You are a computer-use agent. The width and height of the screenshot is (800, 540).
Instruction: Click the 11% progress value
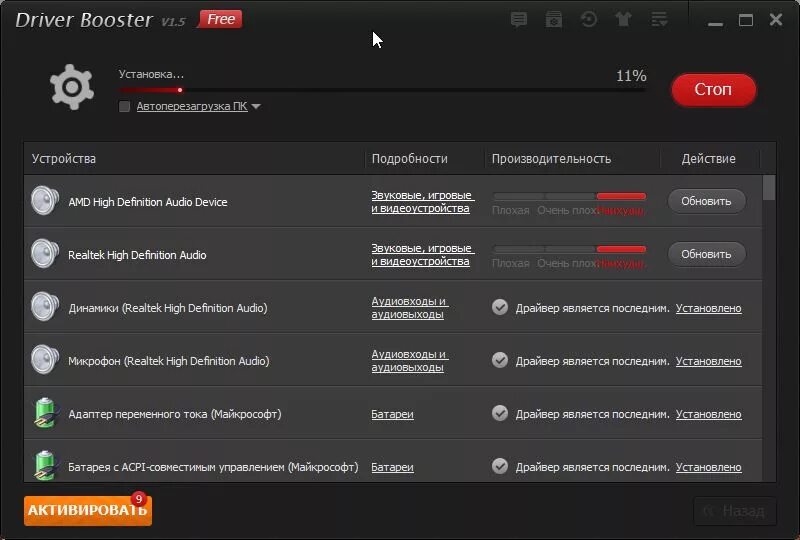coord(631,76)
